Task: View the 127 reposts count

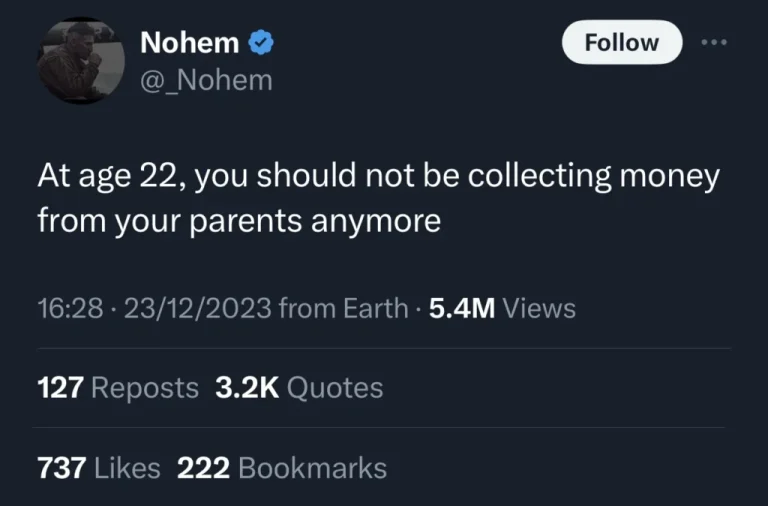Action: 60,388
